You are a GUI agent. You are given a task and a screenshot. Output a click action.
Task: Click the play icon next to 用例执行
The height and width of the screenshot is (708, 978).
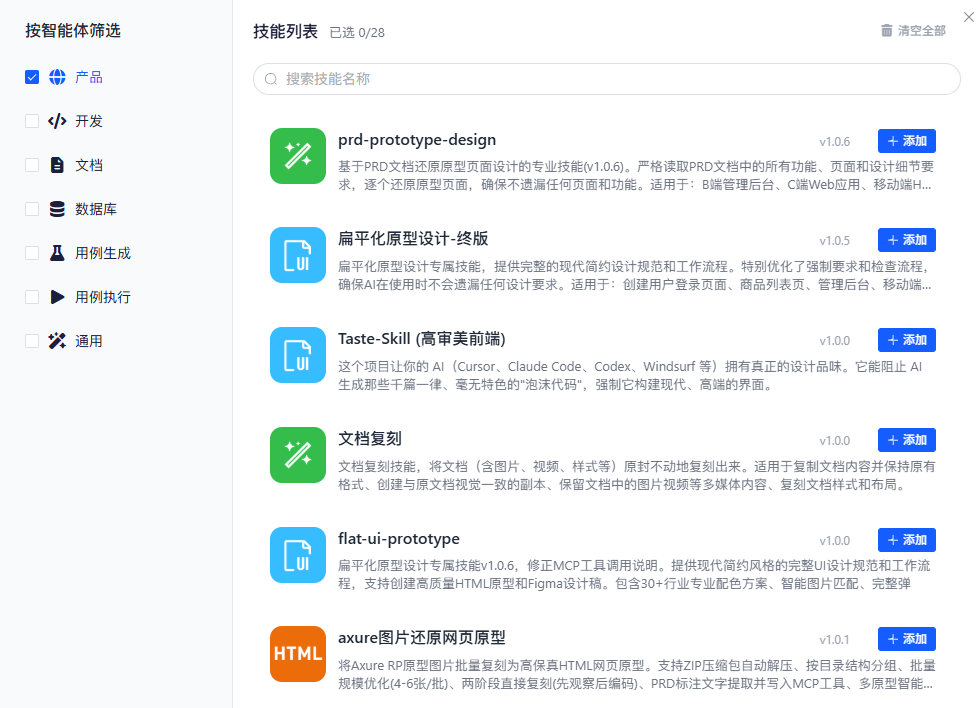coord(57,297)
